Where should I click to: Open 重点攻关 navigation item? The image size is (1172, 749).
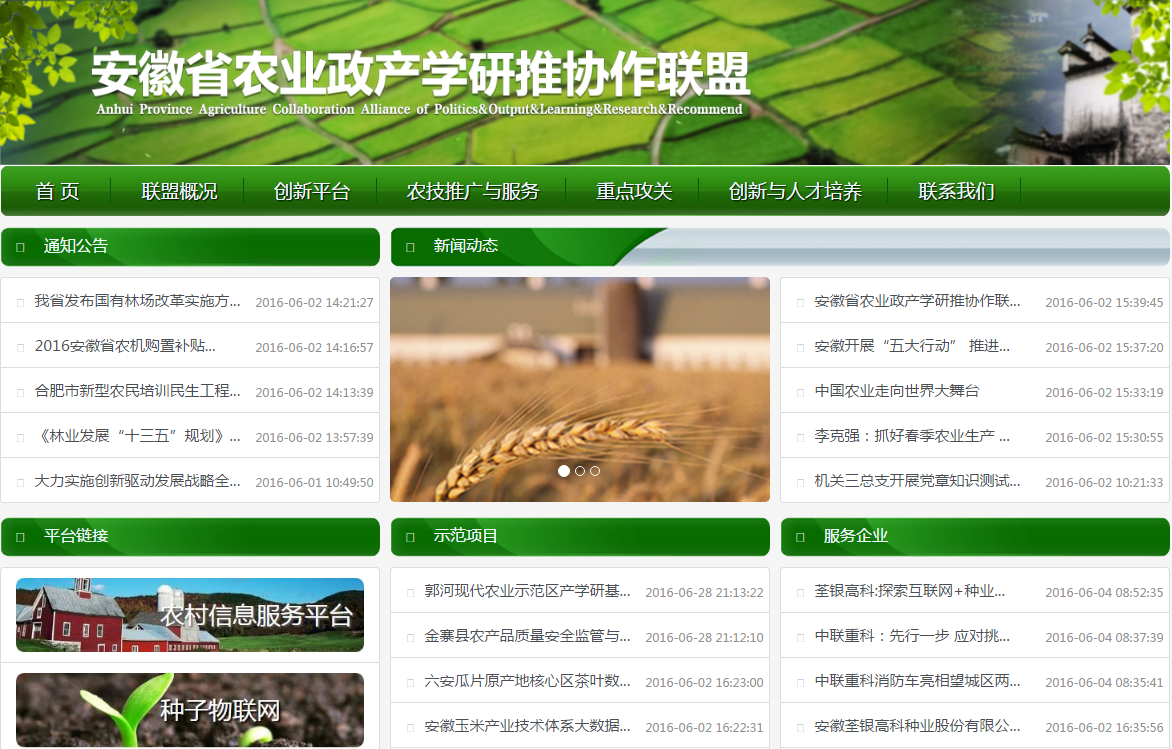[x=634, y=191]
